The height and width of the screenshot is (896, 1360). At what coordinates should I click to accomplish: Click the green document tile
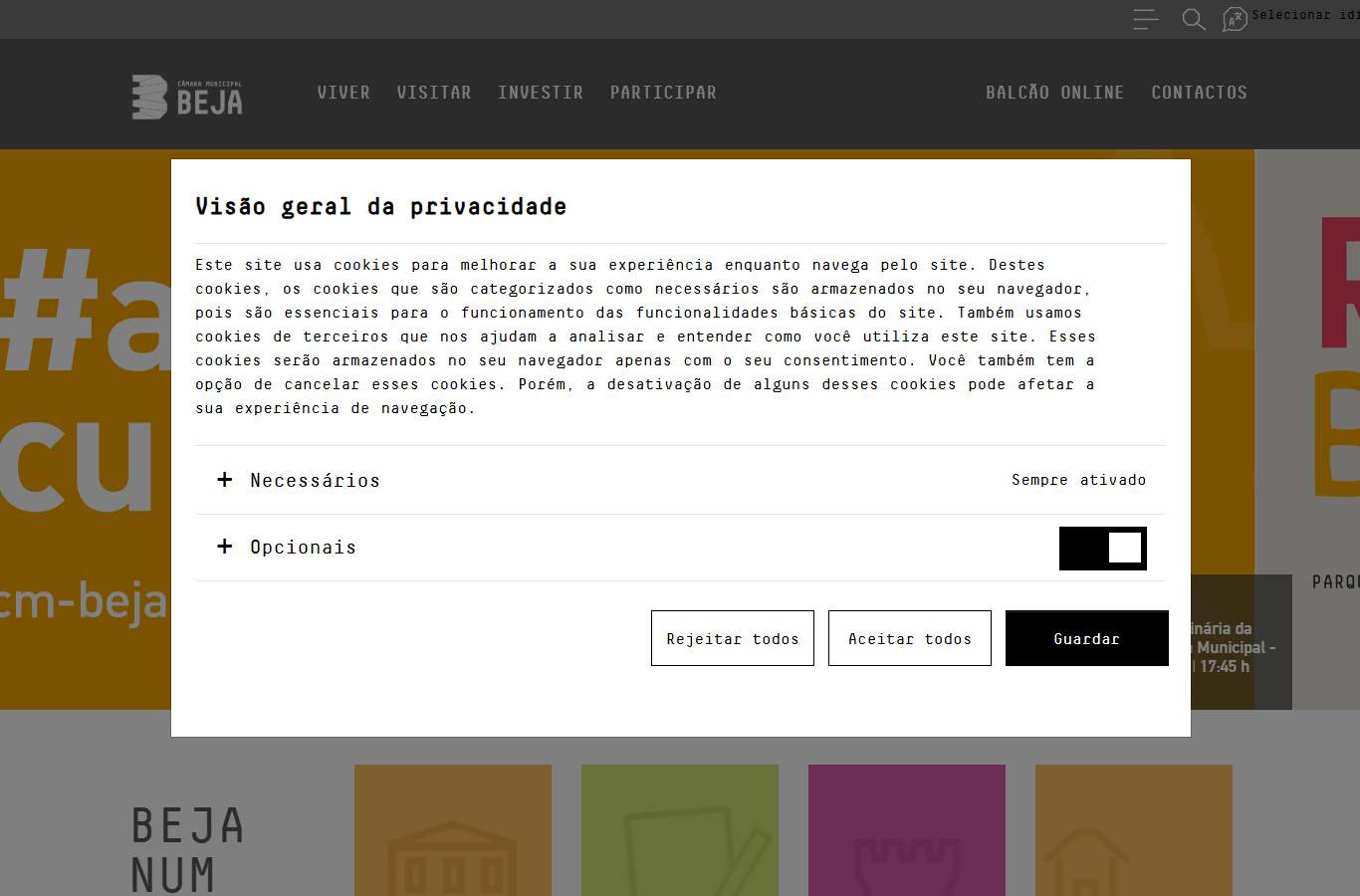(680, 830)
